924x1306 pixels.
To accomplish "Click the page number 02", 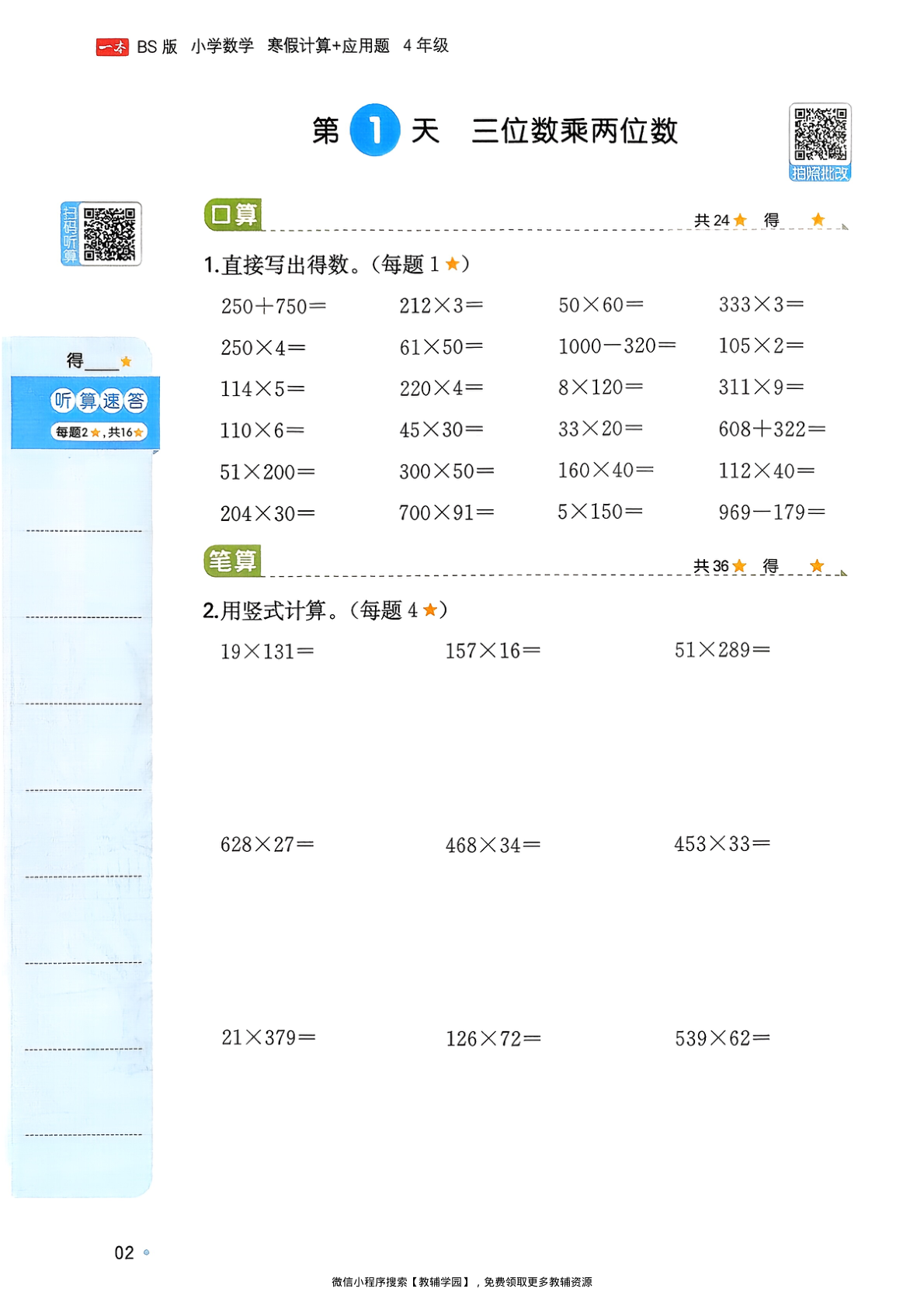I will [124, 1252].
